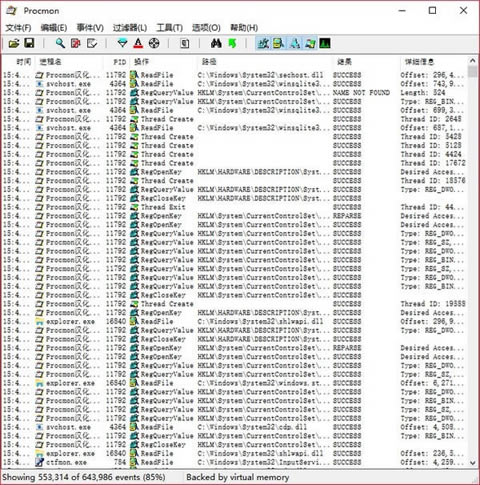Screen dimensions: 480x485
Task: Open the 过滤器(L) menu
Action: click(x=130, y=28)
